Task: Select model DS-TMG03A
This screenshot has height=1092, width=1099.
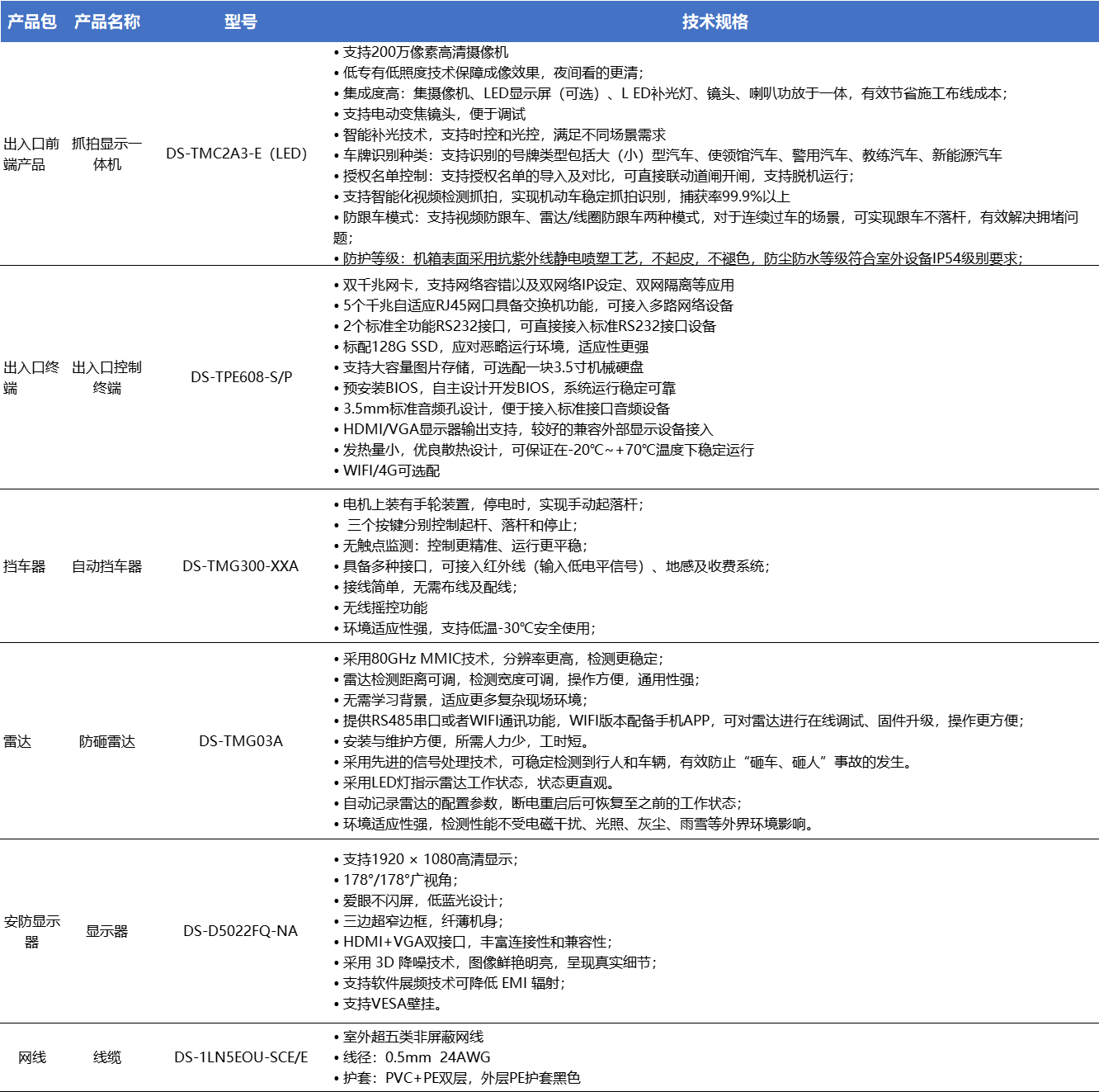Action: point(240,741)
